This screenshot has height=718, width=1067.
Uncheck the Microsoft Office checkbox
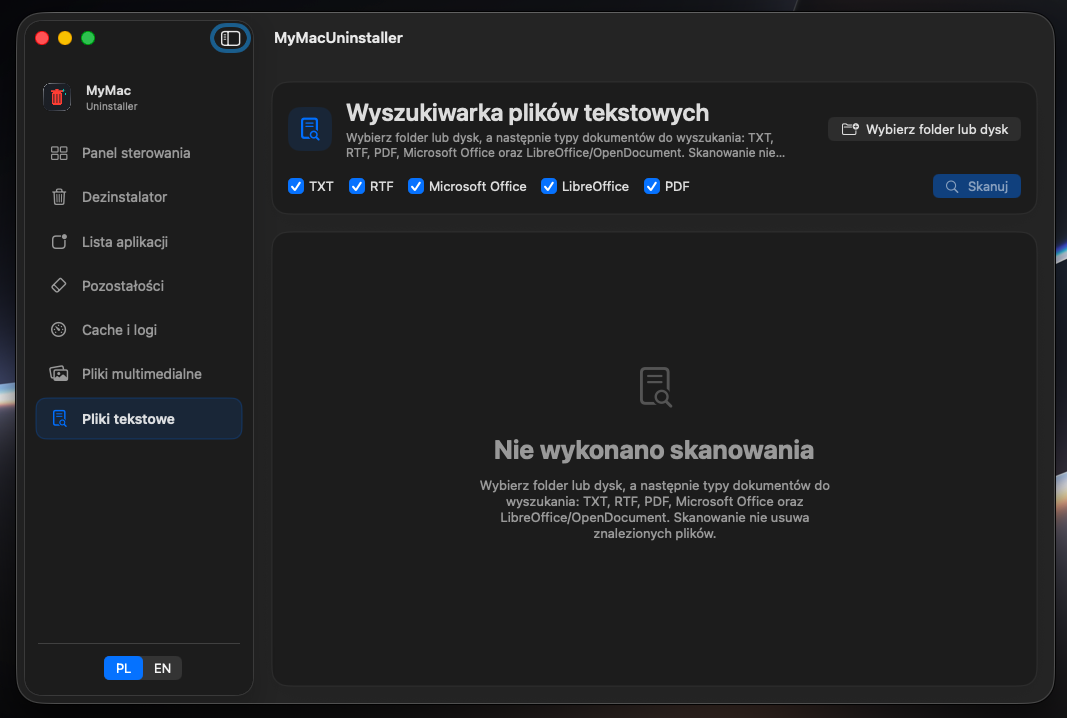[x=416, y=186]
